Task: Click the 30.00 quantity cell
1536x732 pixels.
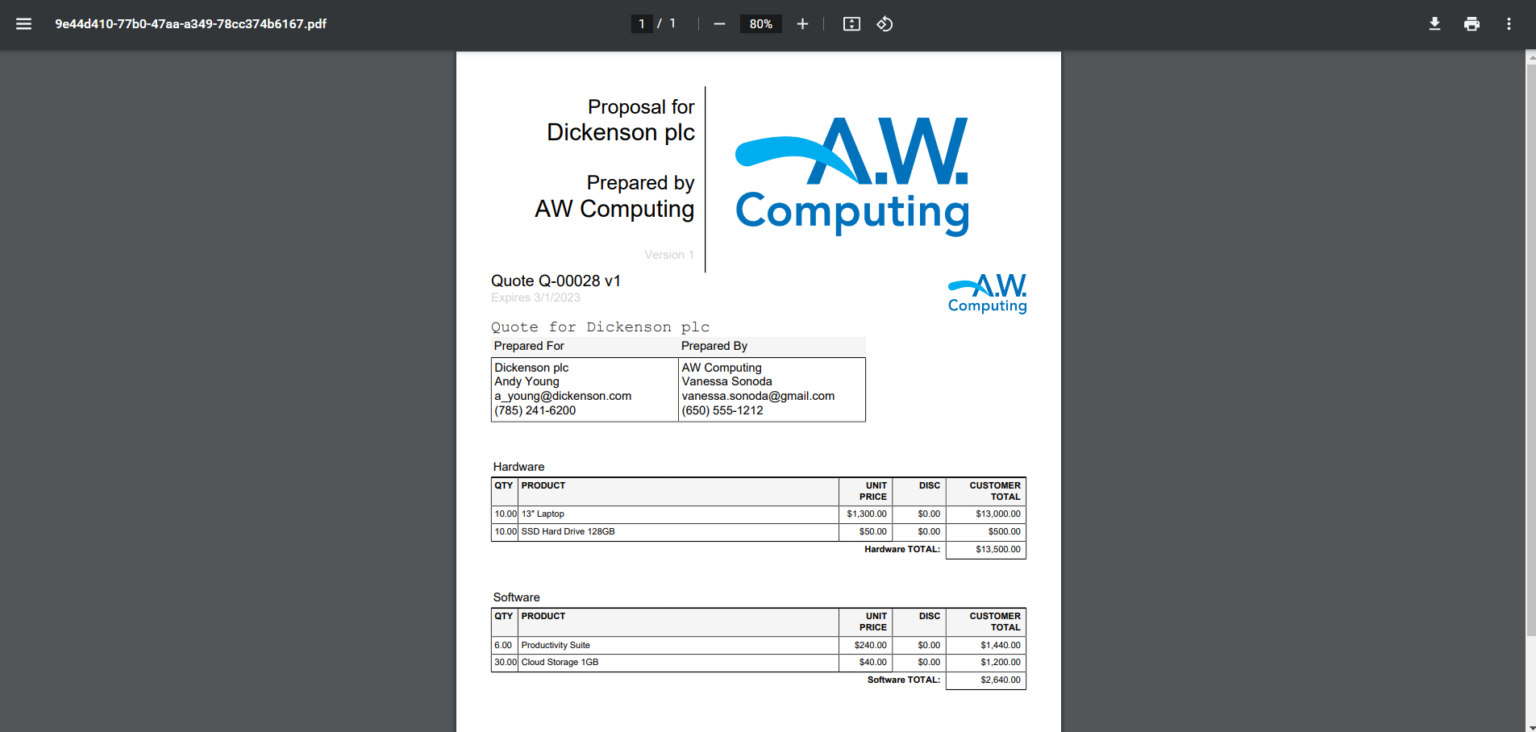Action: tap(505, 662)
